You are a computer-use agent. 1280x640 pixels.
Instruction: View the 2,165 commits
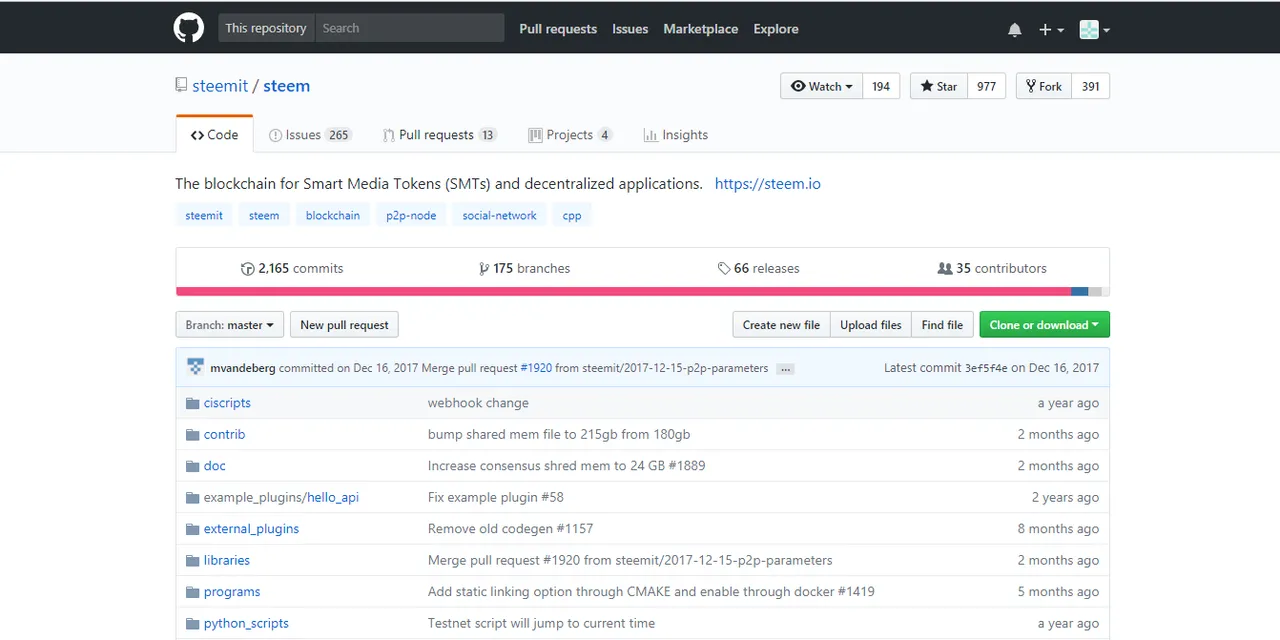(x=292, y=268)
